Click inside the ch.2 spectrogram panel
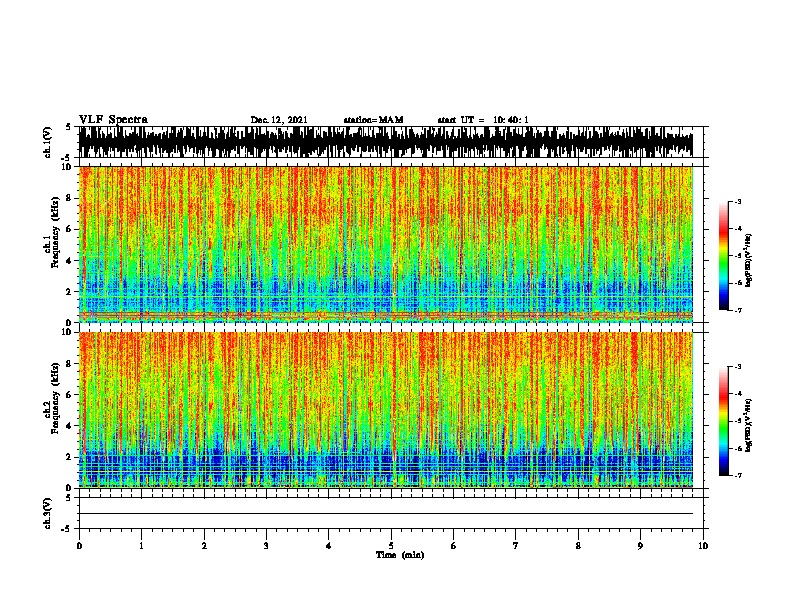The image size is (792, 612). click(x=386, y=410)
